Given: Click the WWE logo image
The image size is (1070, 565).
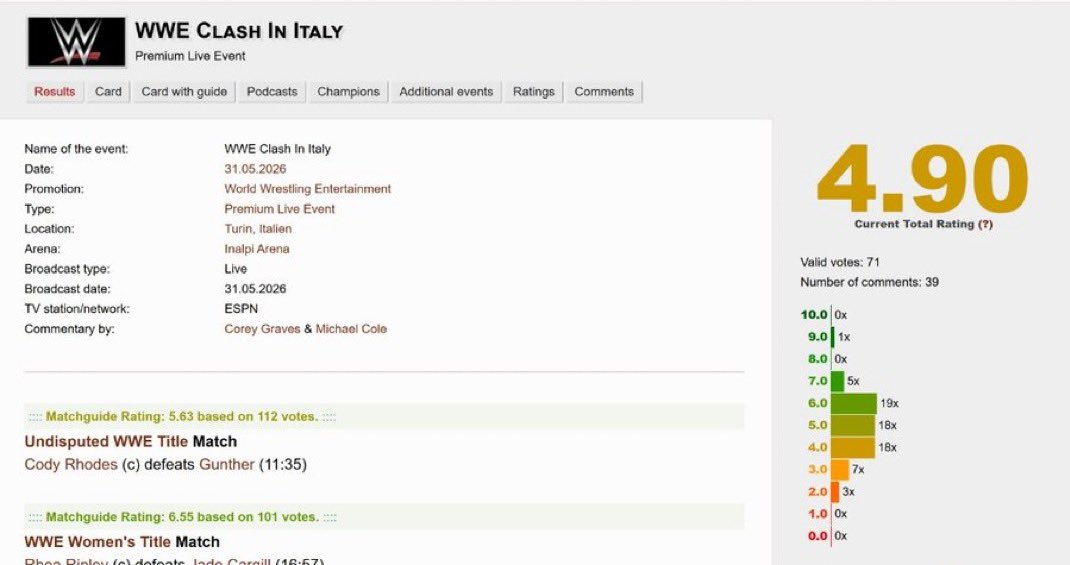Looking at the screenshot, I should [76, 42].
